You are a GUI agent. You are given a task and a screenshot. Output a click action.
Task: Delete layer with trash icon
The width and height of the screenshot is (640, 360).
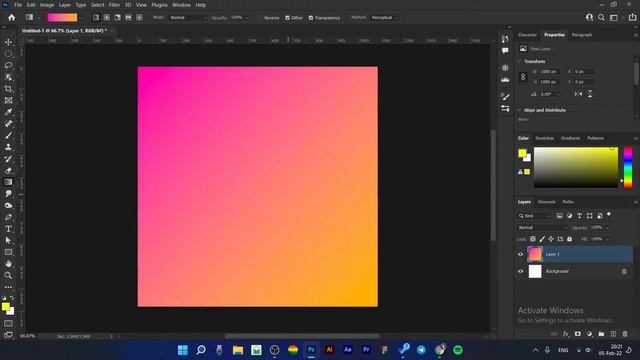(625, 334)
